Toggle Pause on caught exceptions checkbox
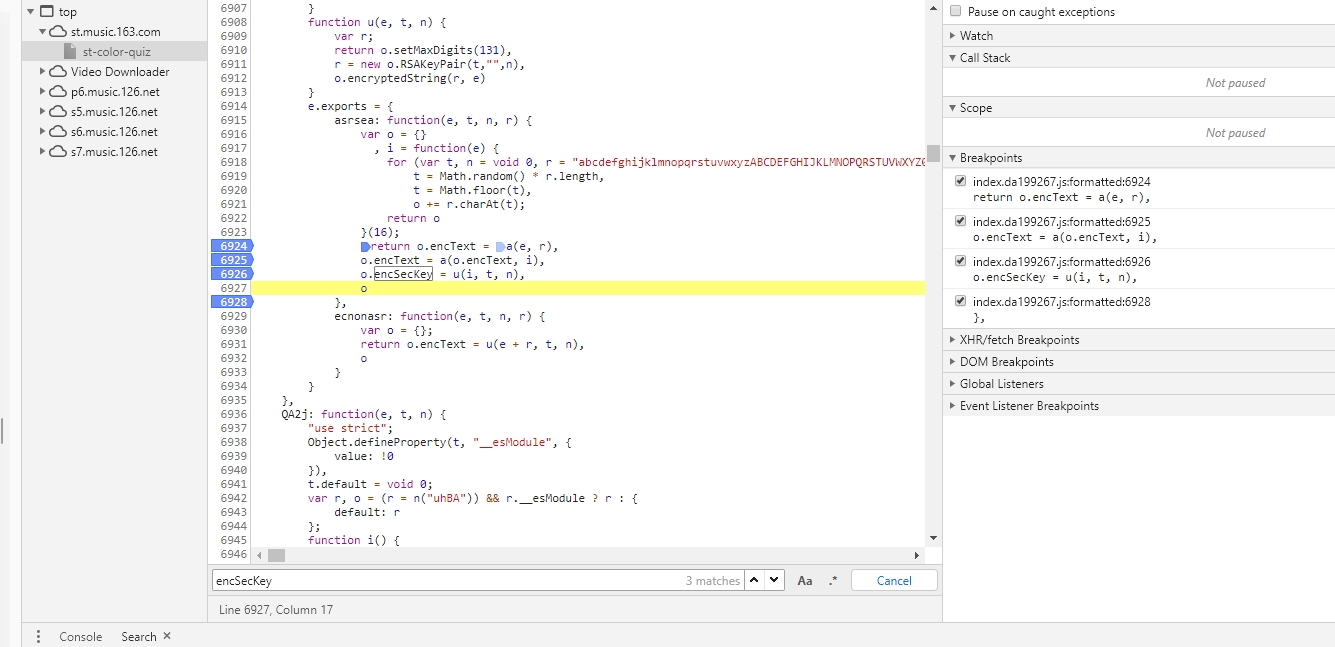The height and width of the screenshot is (647, 1335). pos(955,11)
